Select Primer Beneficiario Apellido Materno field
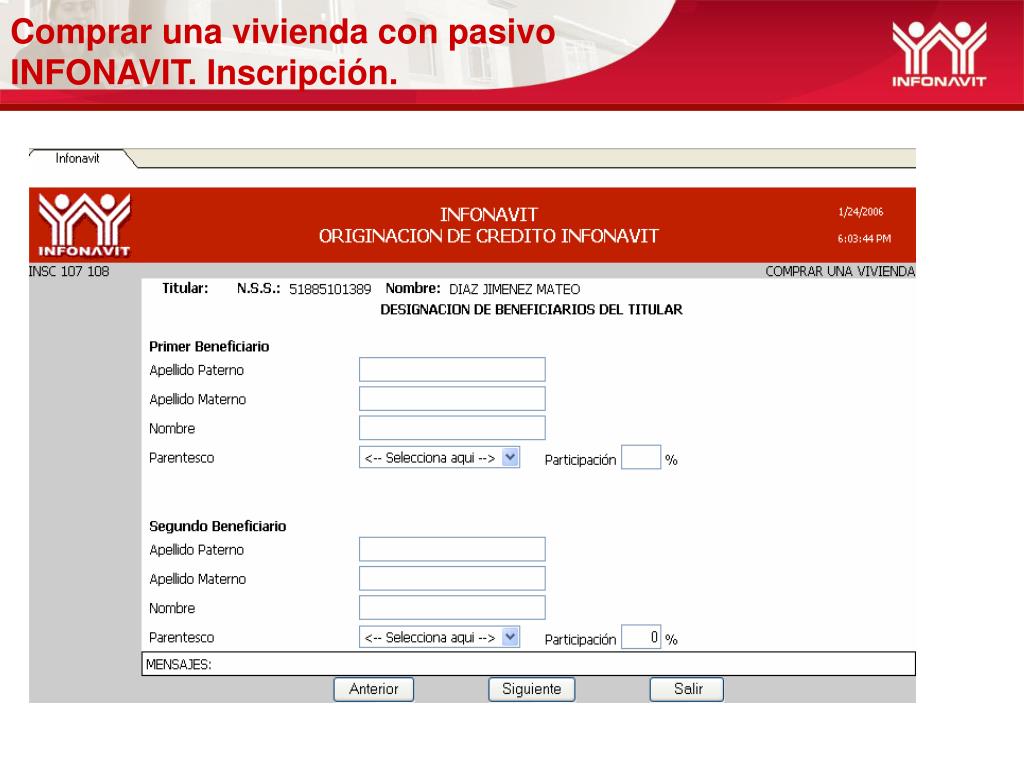Viewport: 1024px width, 768px height. click(x=452, y=399)
